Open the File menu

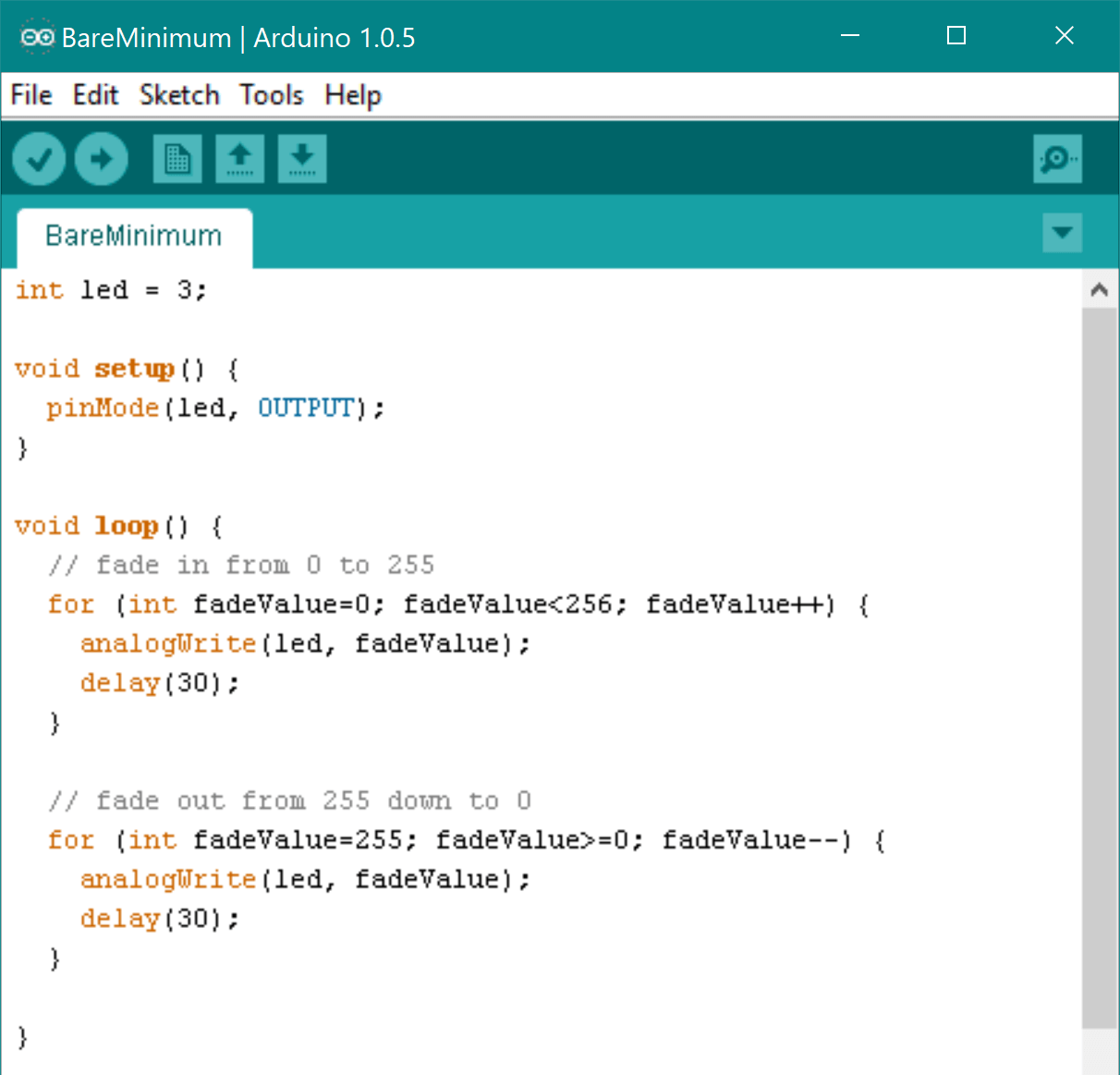(x=31, y=95)
